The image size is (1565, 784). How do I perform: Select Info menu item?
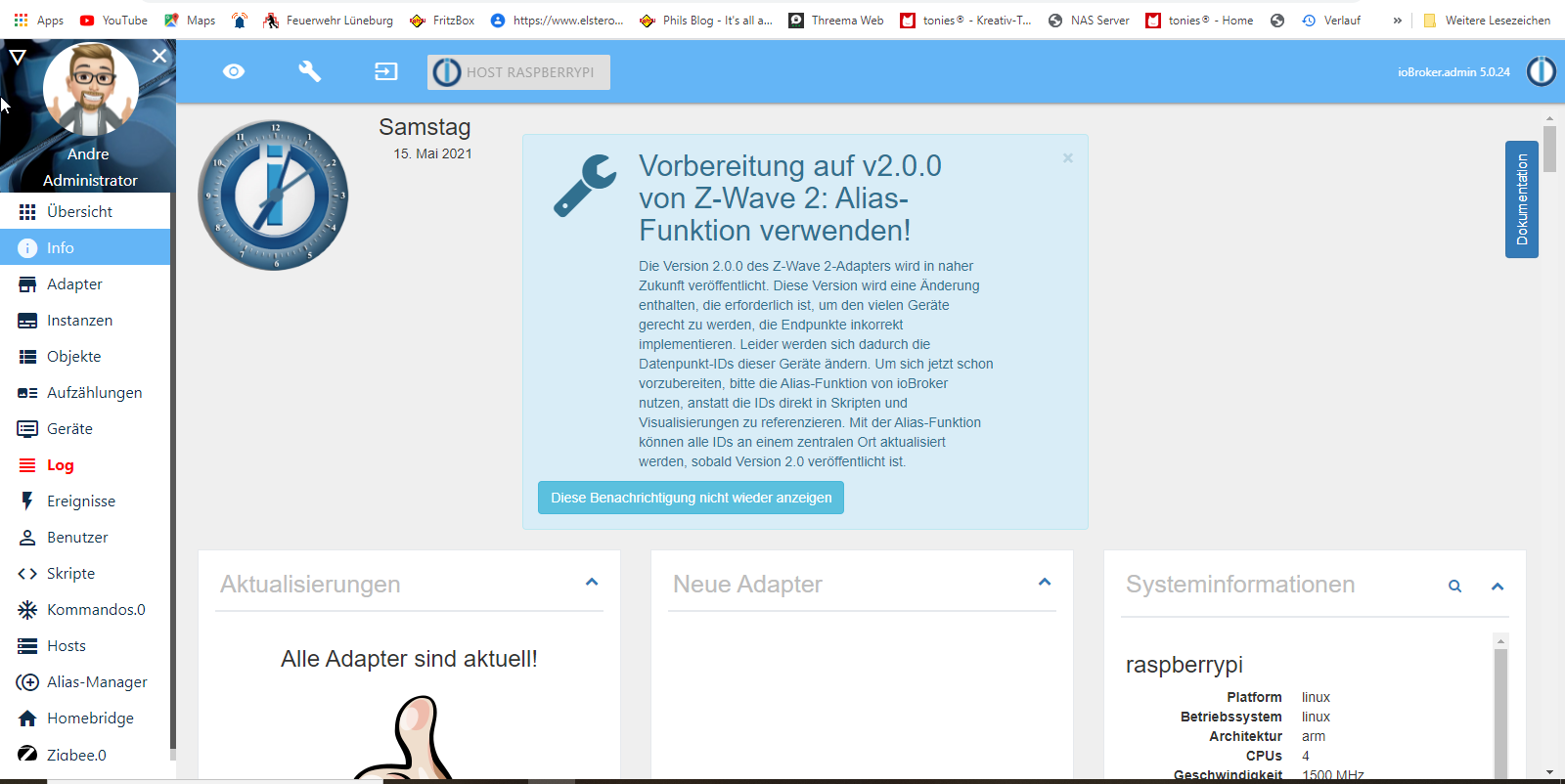coord(85,247)
